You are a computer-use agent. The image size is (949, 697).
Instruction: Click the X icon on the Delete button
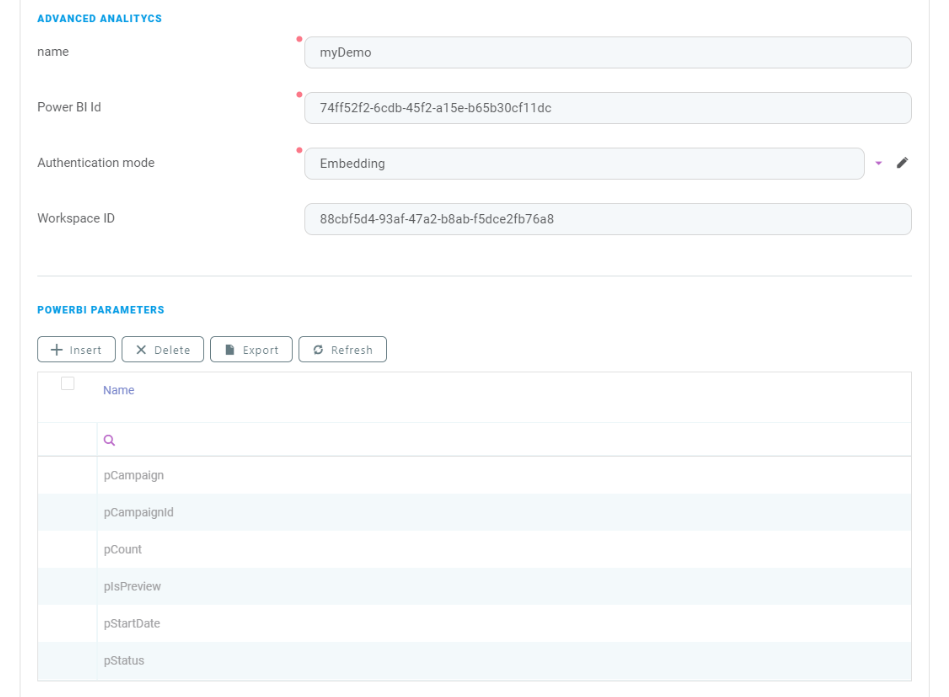click(140, 349)
